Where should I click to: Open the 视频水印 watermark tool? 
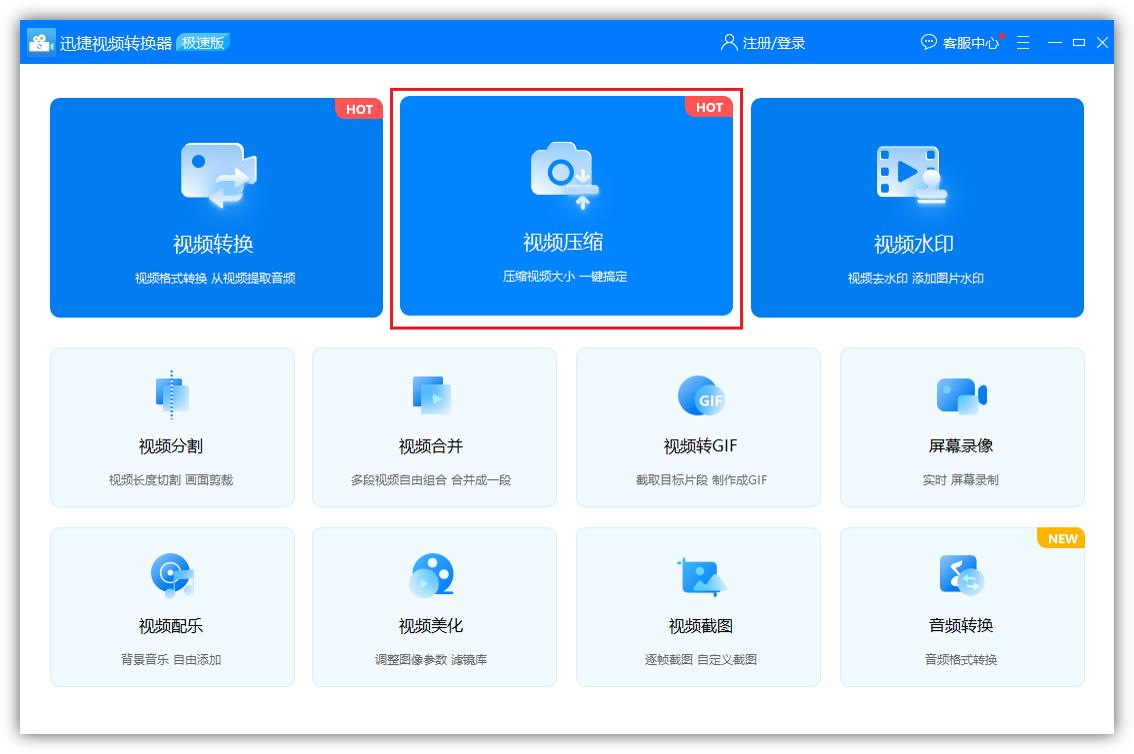click(918, 208)
